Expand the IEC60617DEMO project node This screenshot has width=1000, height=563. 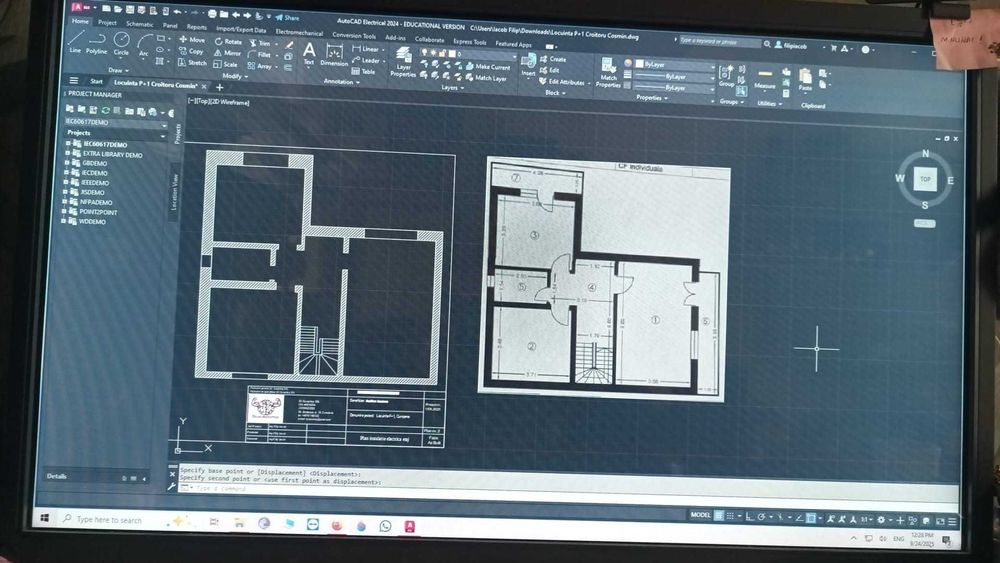tap(68, 143)
